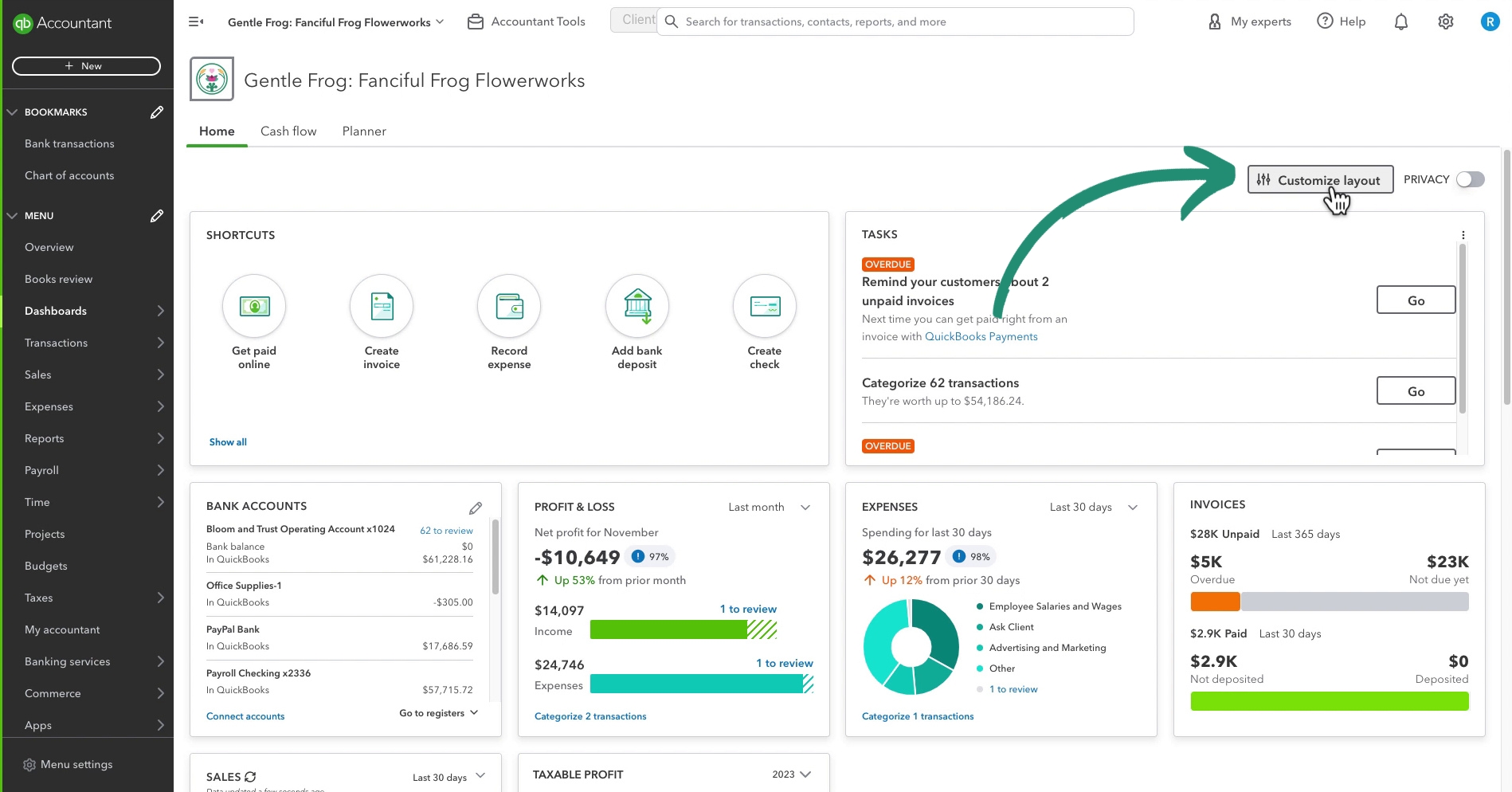Click the Help question mark icon

(1325, 21)
